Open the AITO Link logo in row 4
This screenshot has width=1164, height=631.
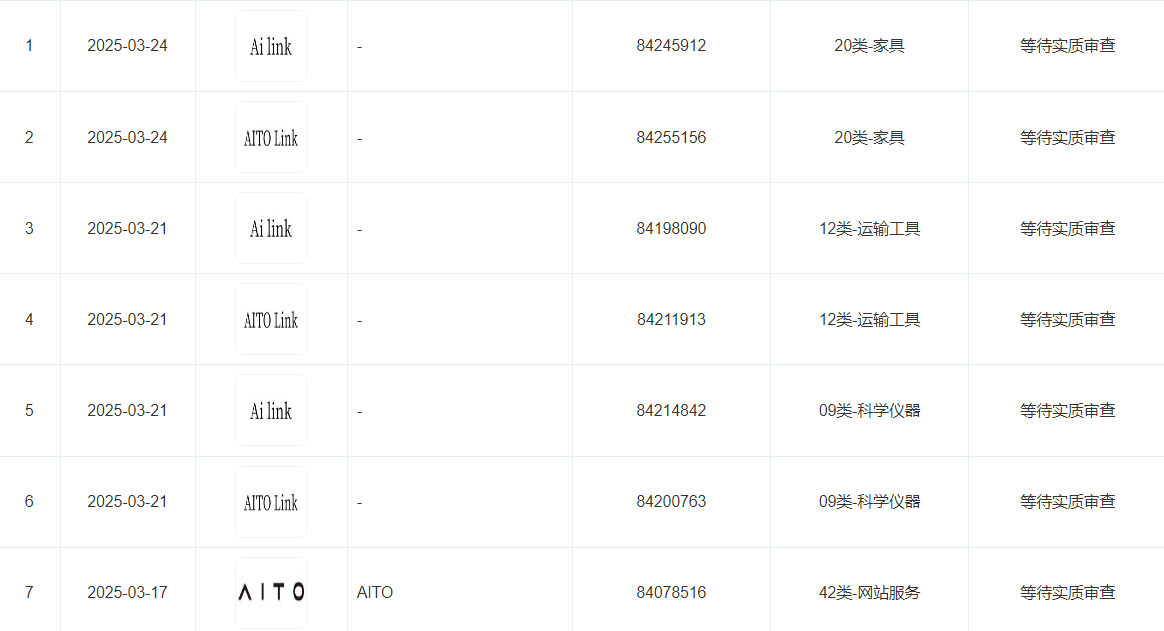pos(271,320)
